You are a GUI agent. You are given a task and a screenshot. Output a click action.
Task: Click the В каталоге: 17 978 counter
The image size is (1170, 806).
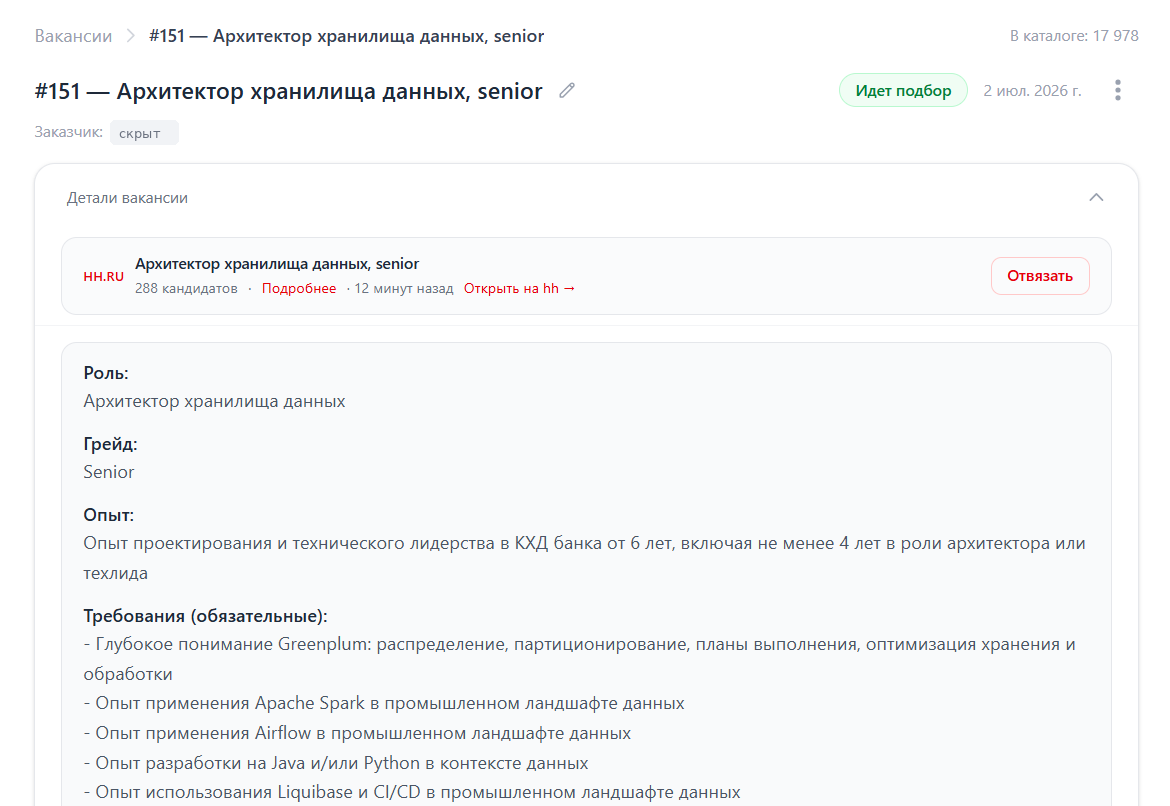coord(1074,36)
